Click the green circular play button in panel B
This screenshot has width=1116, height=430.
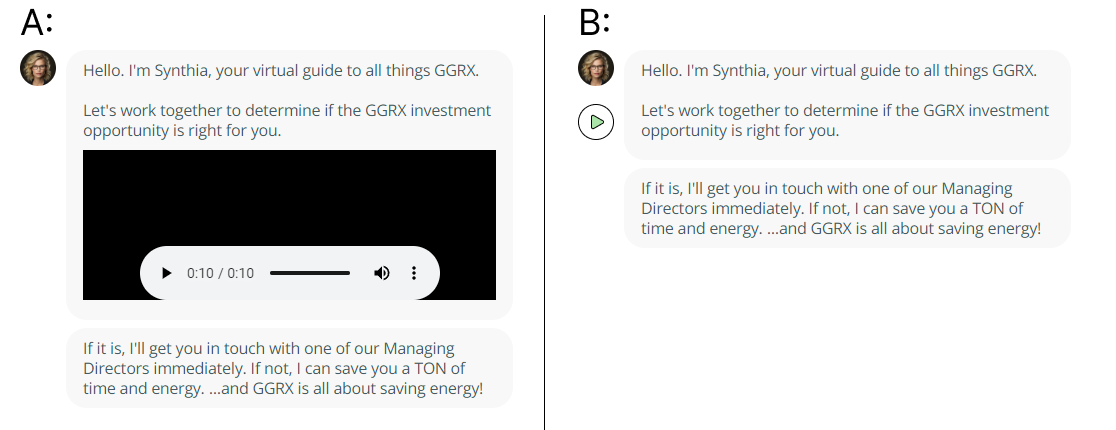pos(596,122)
